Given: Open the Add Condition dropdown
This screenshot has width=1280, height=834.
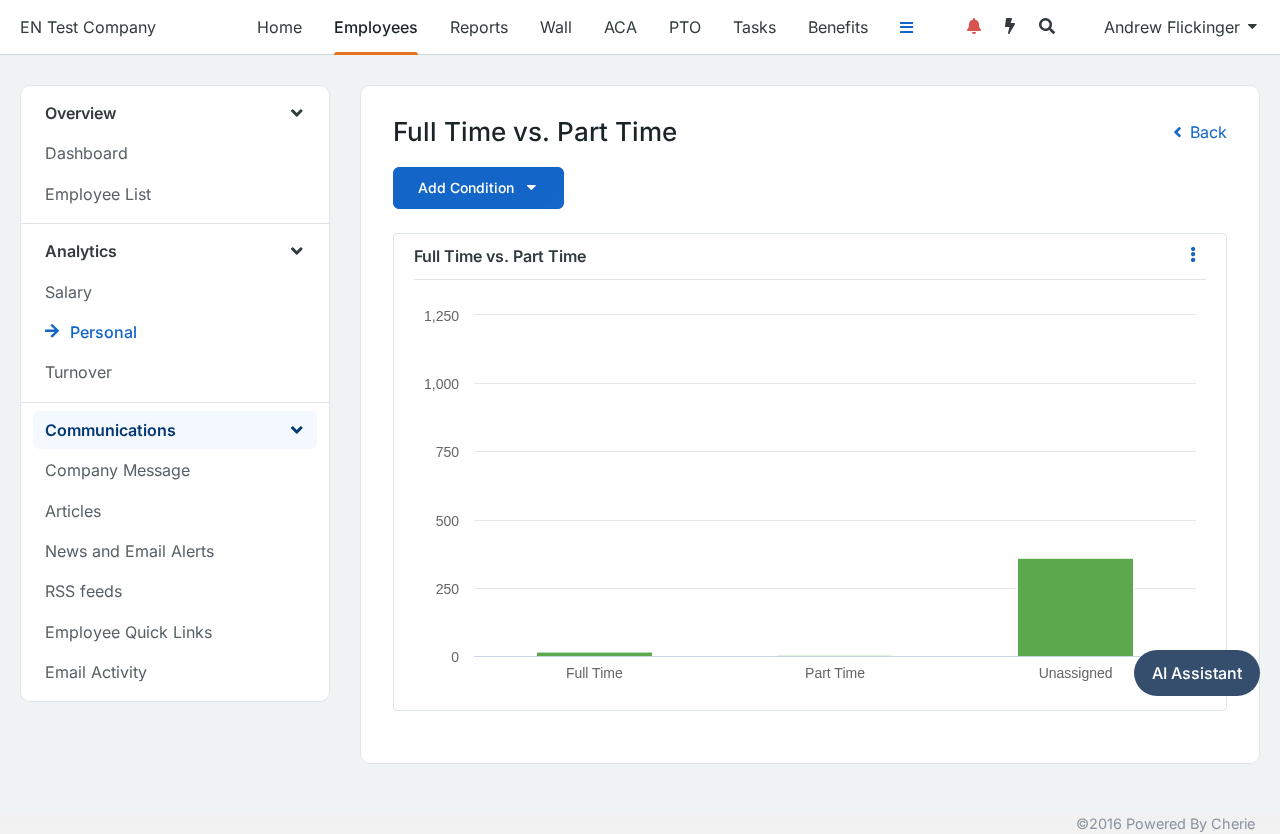Looking at the screenshot, I should pyautogui.click(x=478, y=188).
